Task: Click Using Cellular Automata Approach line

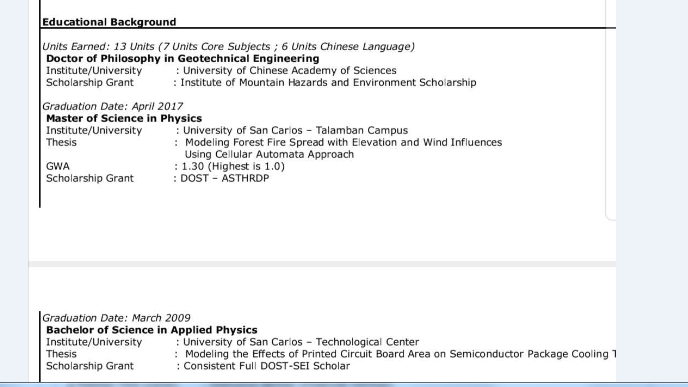Action: click(269, 154)
